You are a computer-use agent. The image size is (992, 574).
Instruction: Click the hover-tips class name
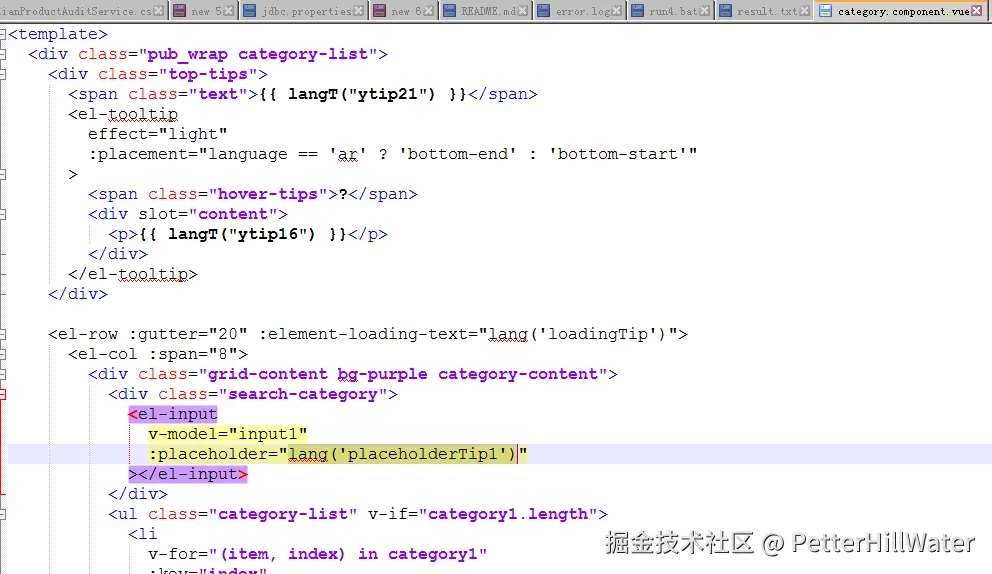pyautogui.click(x=268, y=194)
